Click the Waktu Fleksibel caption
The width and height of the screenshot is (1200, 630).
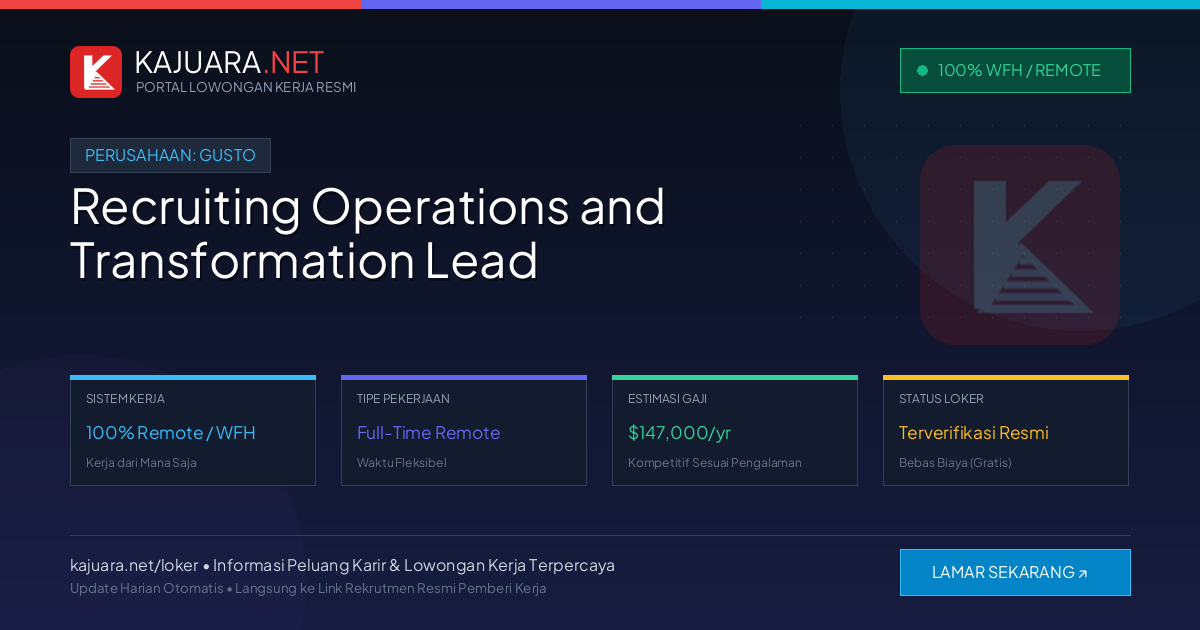click(402, 463)
